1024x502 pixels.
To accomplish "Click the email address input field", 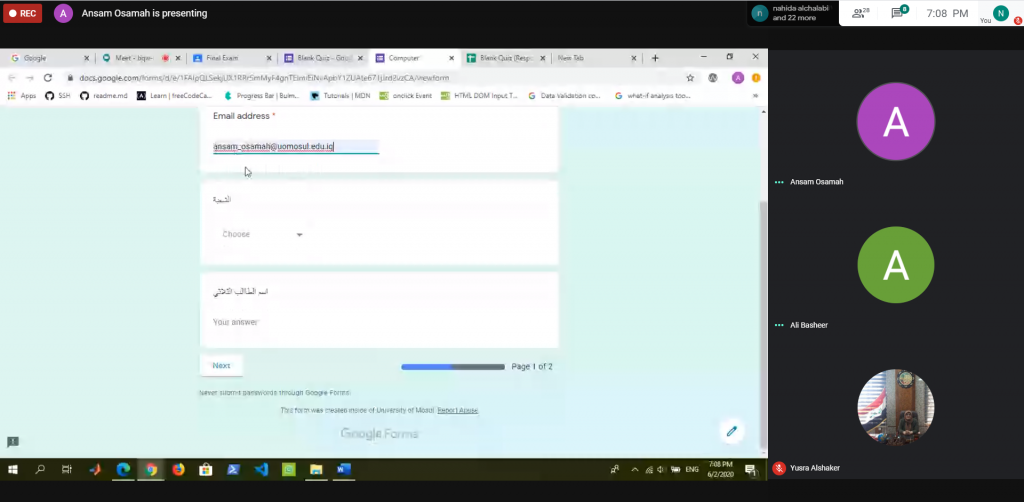I will point(295,147).
